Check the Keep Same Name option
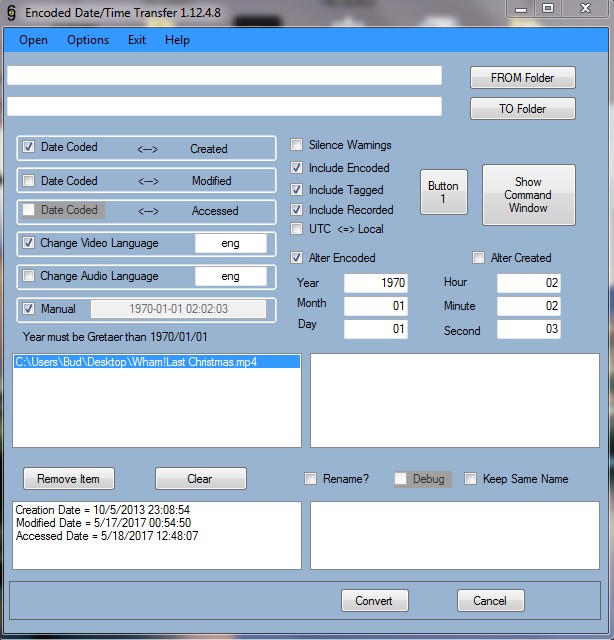This screenshot has width=614, height=640. pos(471,479)
